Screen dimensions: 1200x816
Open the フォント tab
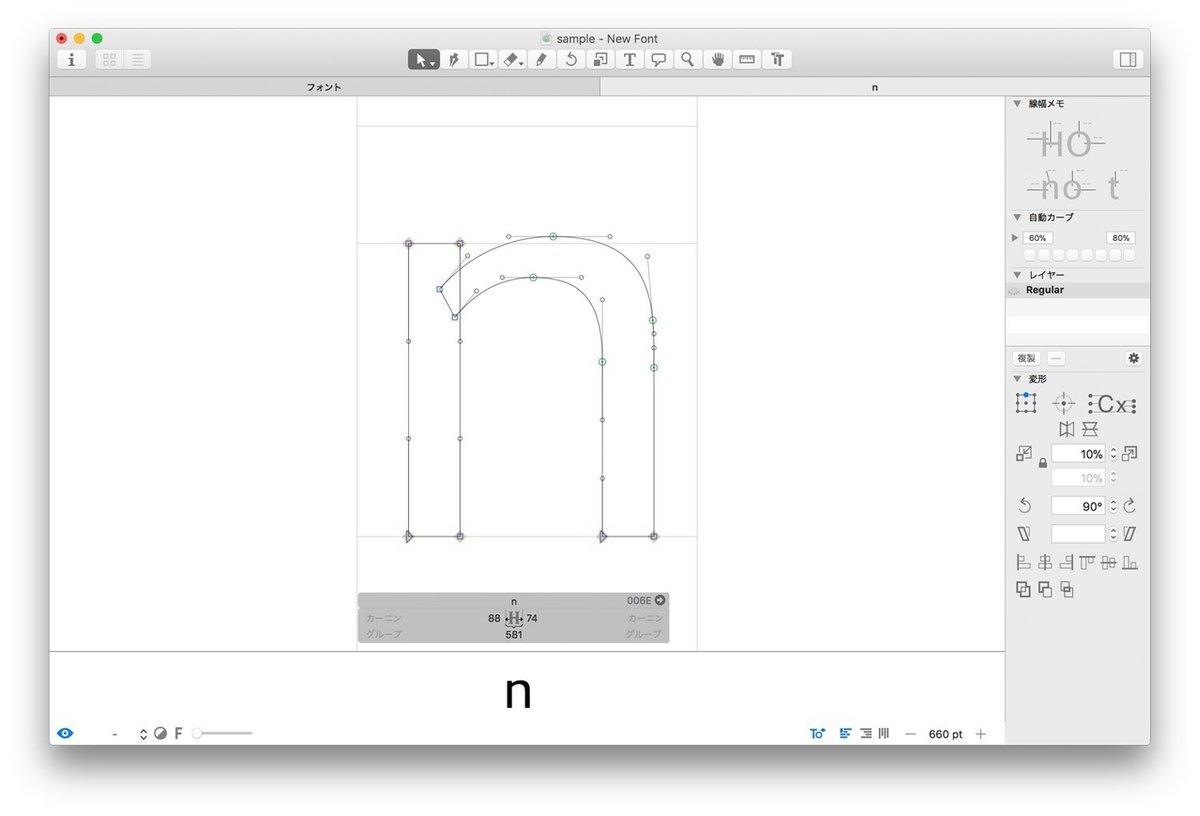click(324, 87)
